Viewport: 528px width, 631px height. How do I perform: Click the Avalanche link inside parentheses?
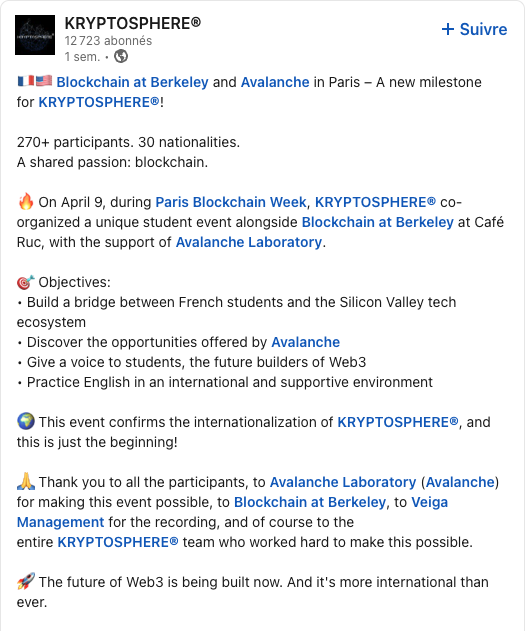(460, 482)
